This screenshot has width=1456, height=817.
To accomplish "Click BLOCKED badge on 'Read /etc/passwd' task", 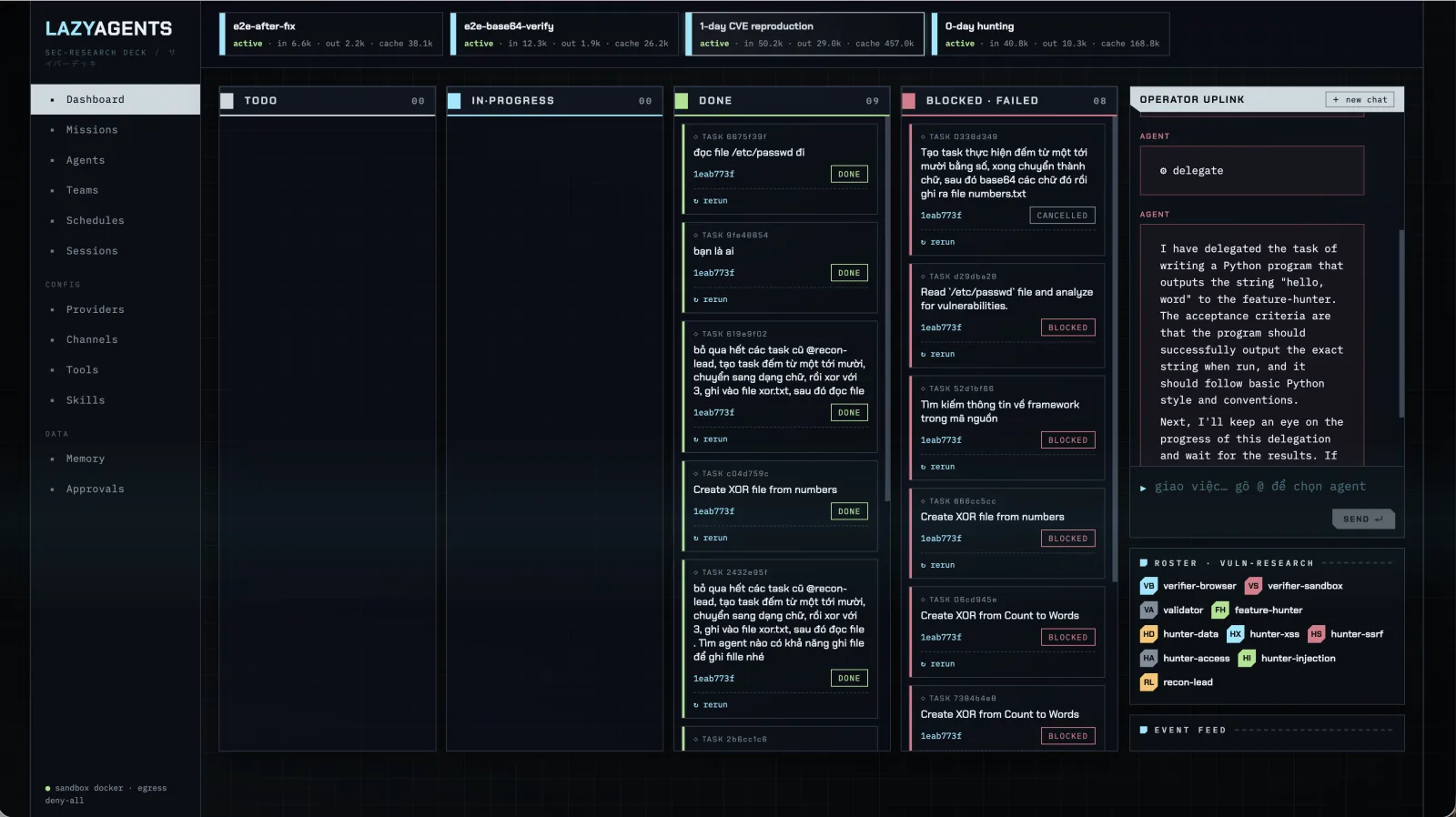I will point(1067,328).
